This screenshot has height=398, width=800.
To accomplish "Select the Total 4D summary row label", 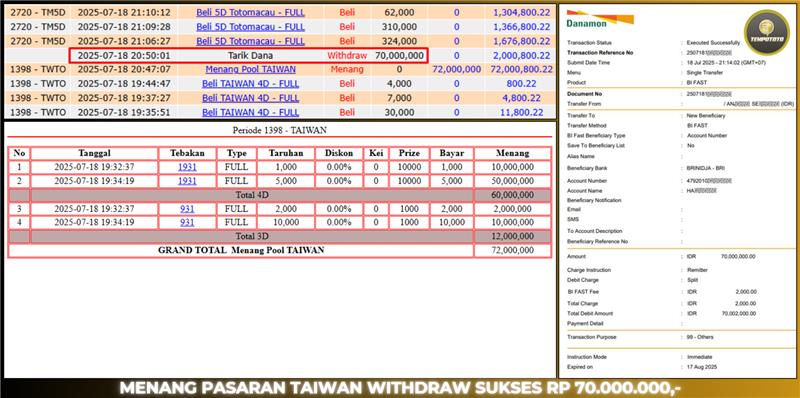I will coord(252,195).
